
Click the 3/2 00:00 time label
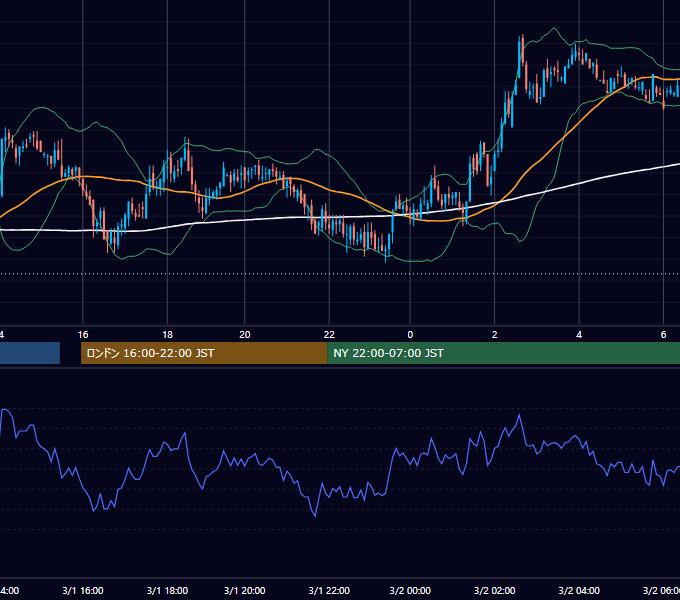[410, 590]
